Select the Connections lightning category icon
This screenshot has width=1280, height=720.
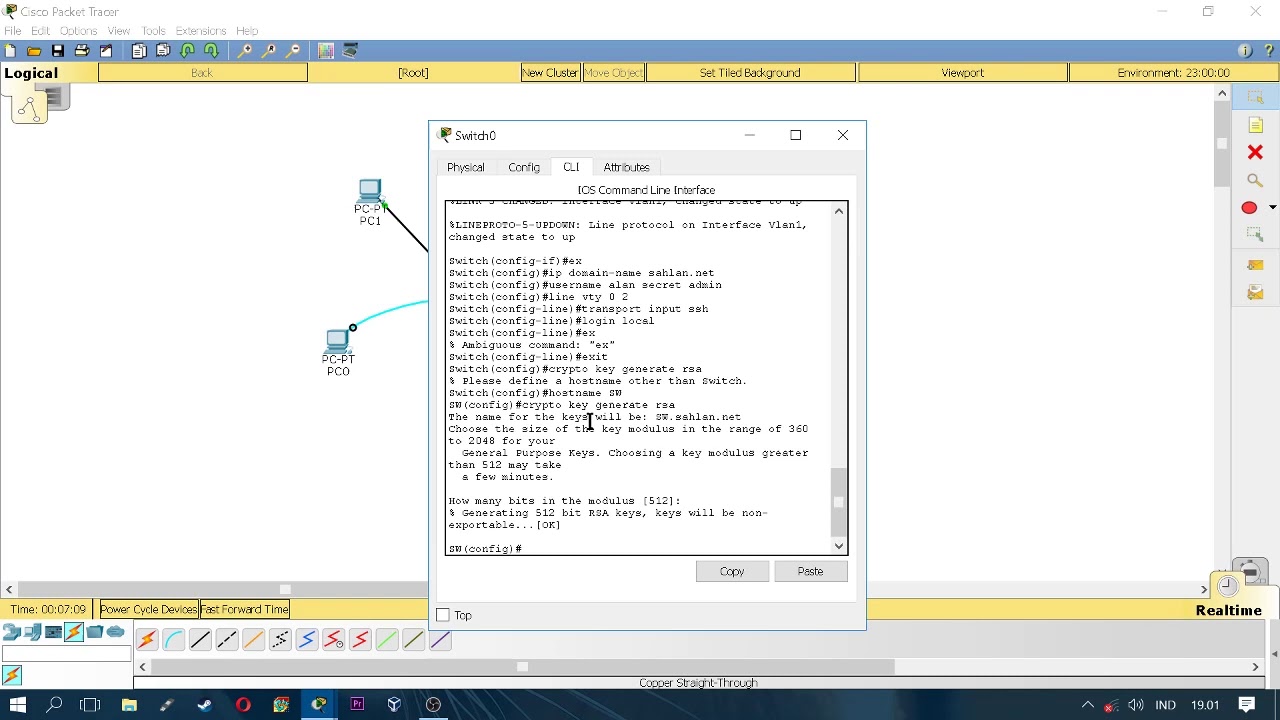pos(74,632)
